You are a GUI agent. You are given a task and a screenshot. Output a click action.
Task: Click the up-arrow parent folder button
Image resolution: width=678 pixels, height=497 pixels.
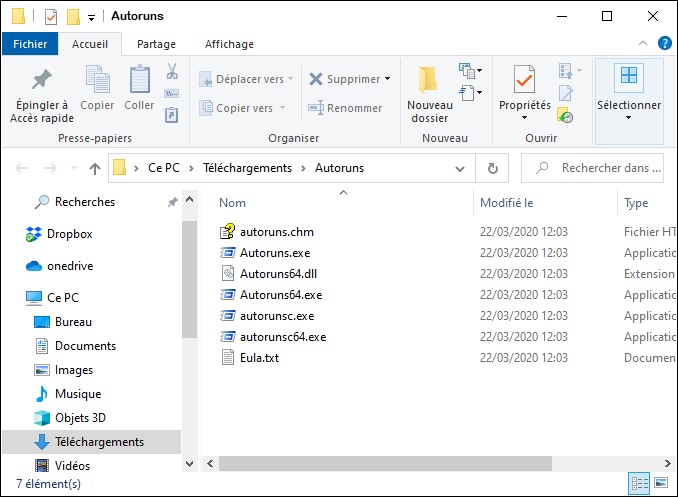(x=95, y=168)
